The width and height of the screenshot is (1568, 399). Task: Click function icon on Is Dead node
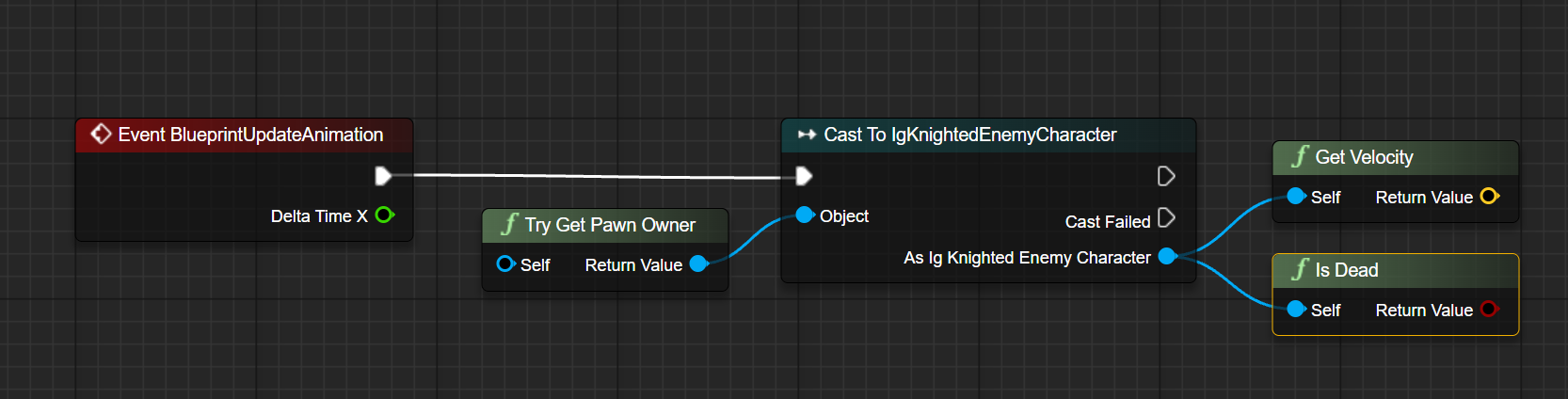[x=1300, y=269]
